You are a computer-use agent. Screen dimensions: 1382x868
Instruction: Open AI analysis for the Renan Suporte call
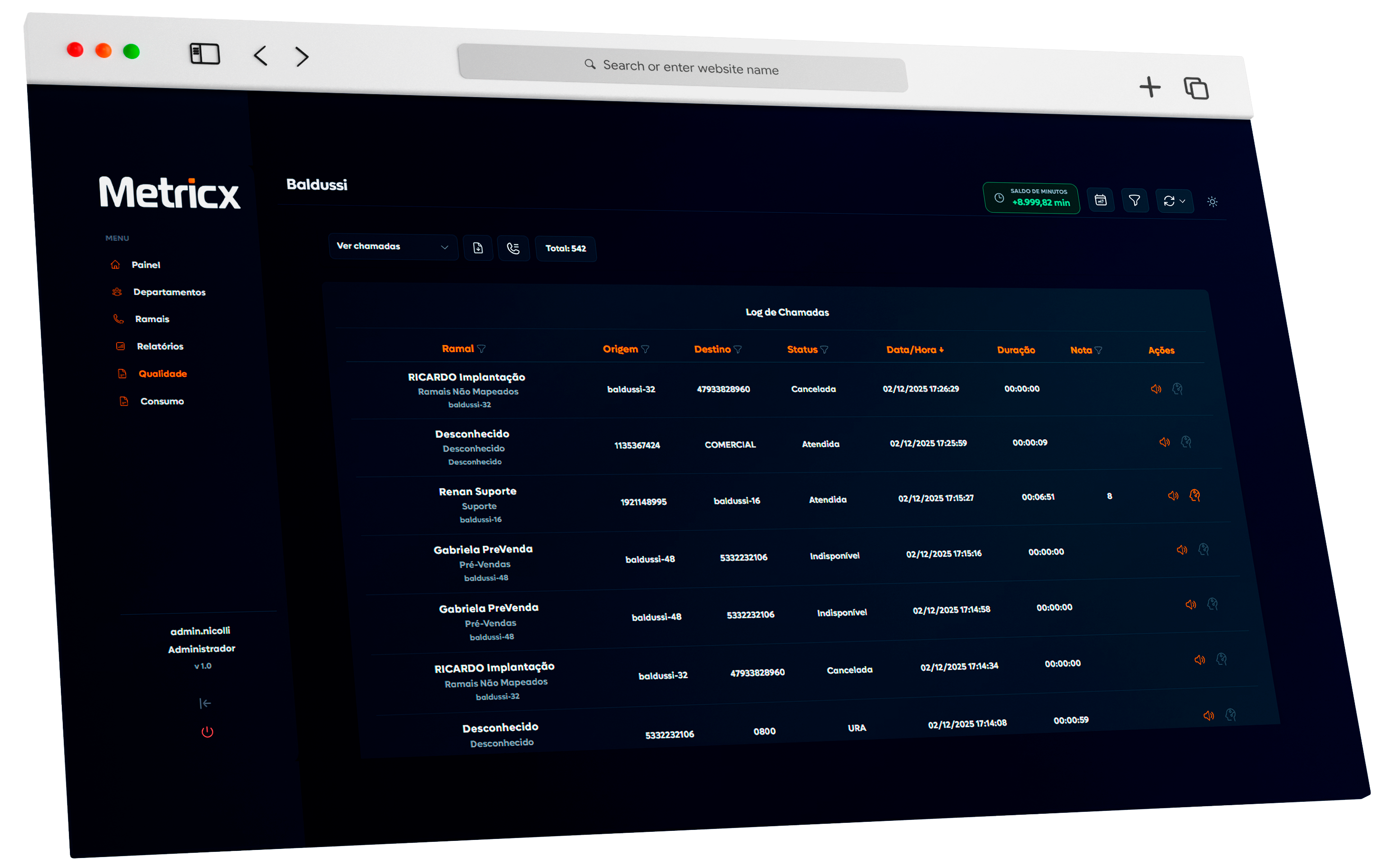(x=1195, y=495)
